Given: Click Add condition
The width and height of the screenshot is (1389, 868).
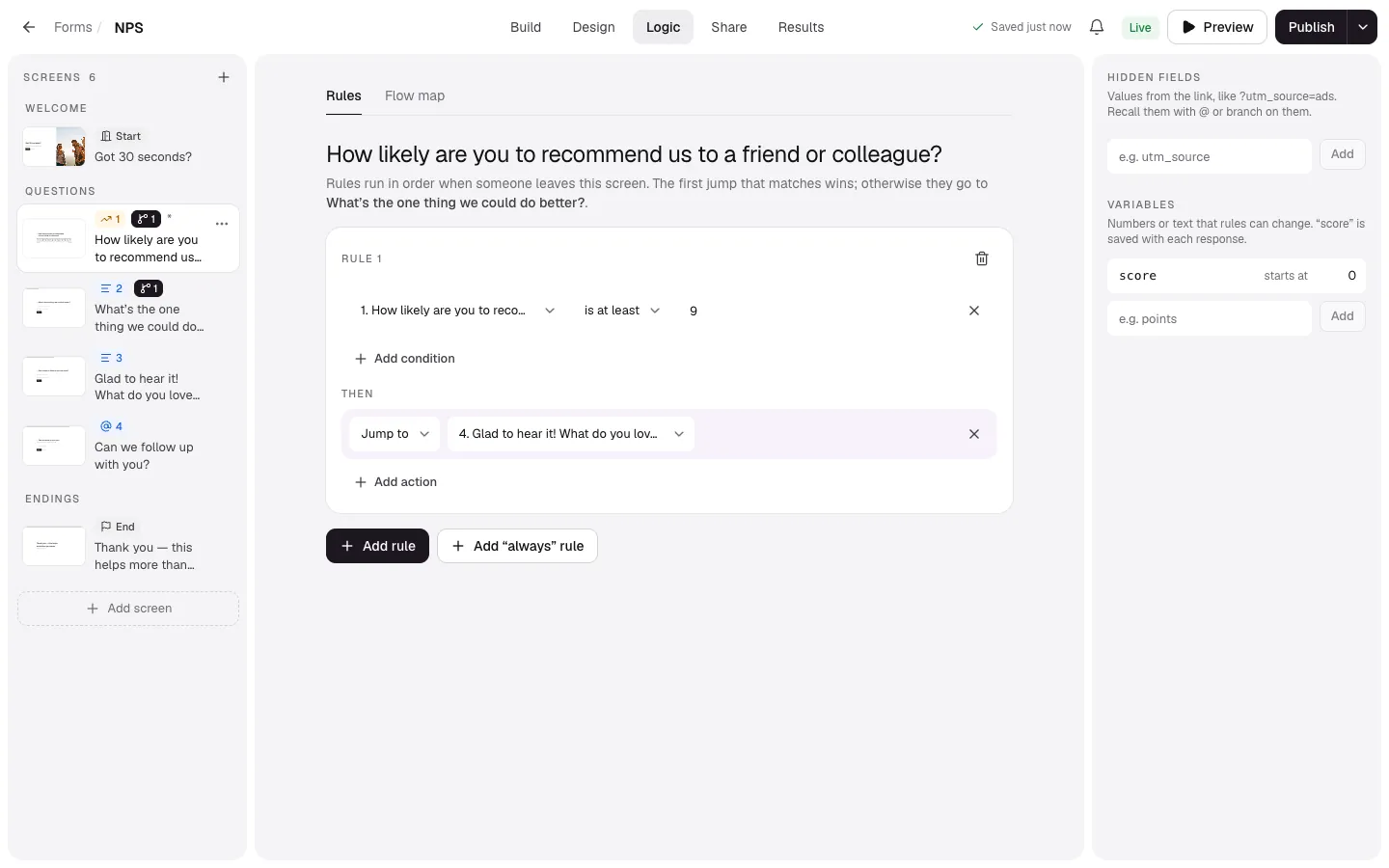Looking at the screenshot, I should (x=404, y=359).
